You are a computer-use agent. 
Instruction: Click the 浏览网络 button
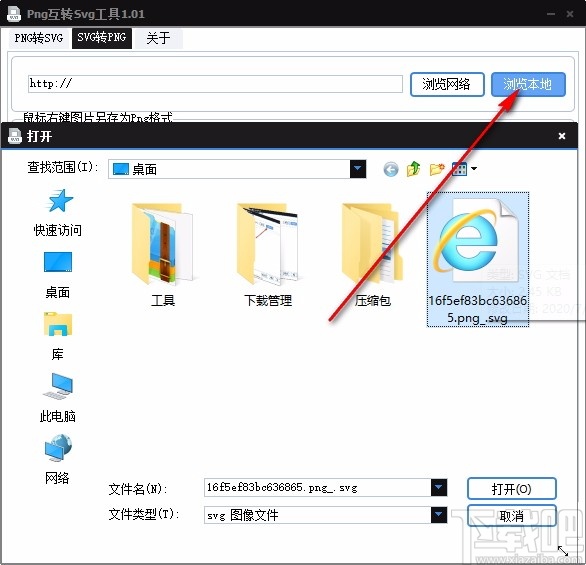(447, 84)
